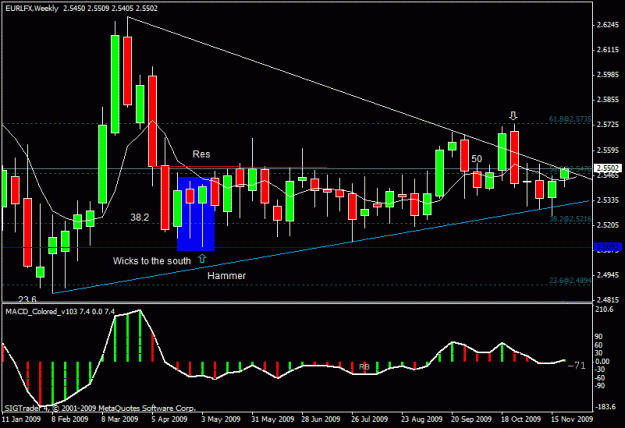Image resolution: width=625 pixels, height=428 pixels.
Task: Click the 'Wicks to the south' annotation
Action: click(x=152, y=261)
